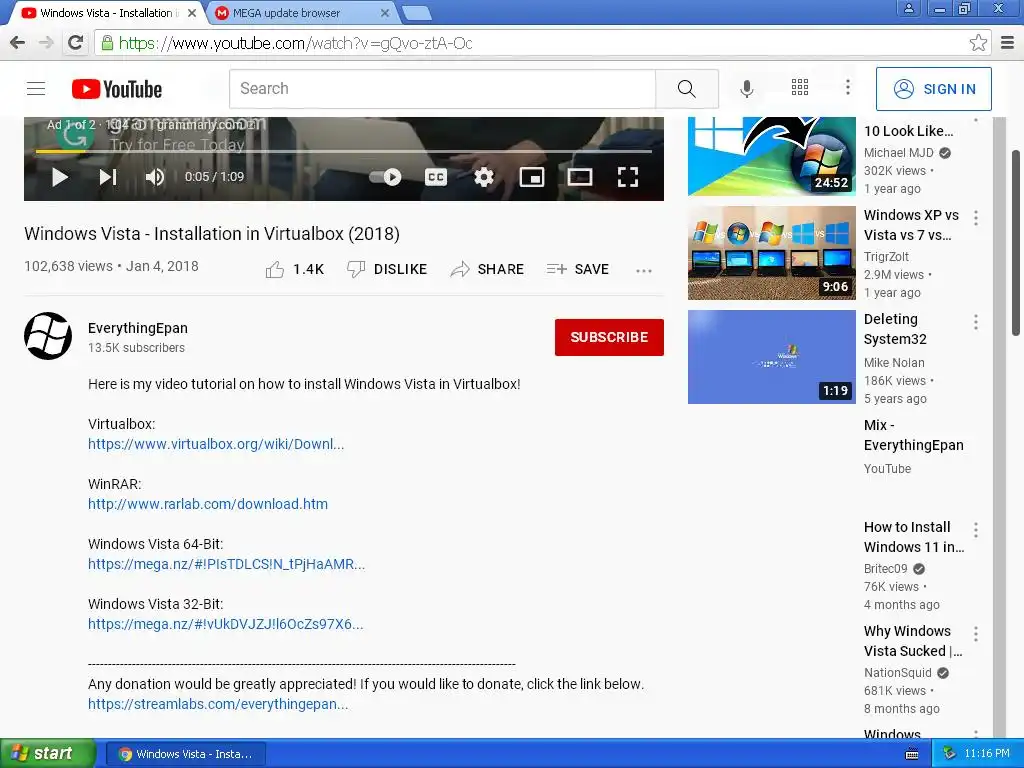This screenshot has width=1024, height=768.
Task: Click the network tray icon
Action: coord(949,754)
